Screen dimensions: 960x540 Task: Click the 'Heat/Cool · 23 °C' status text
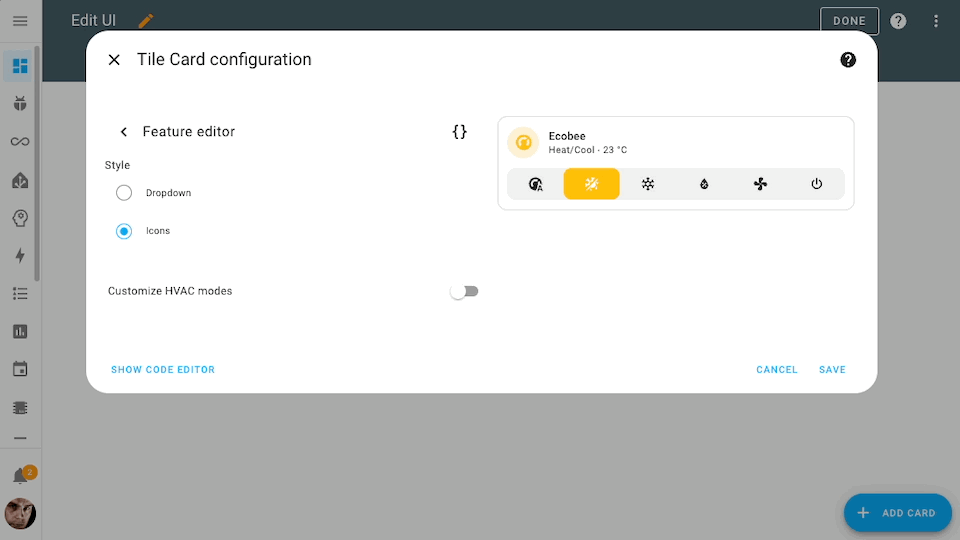click(588, 150)
